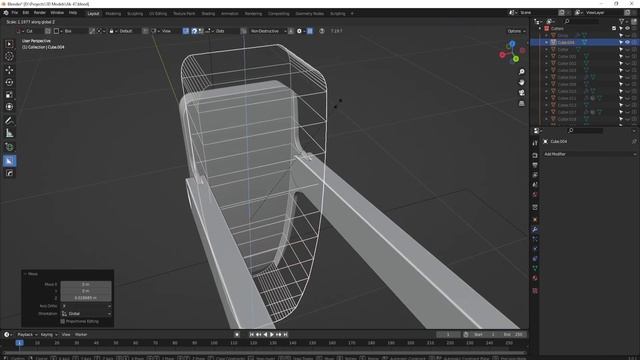Open the Render properties tab icon
The image size is (640, 360).
[535, 156]
